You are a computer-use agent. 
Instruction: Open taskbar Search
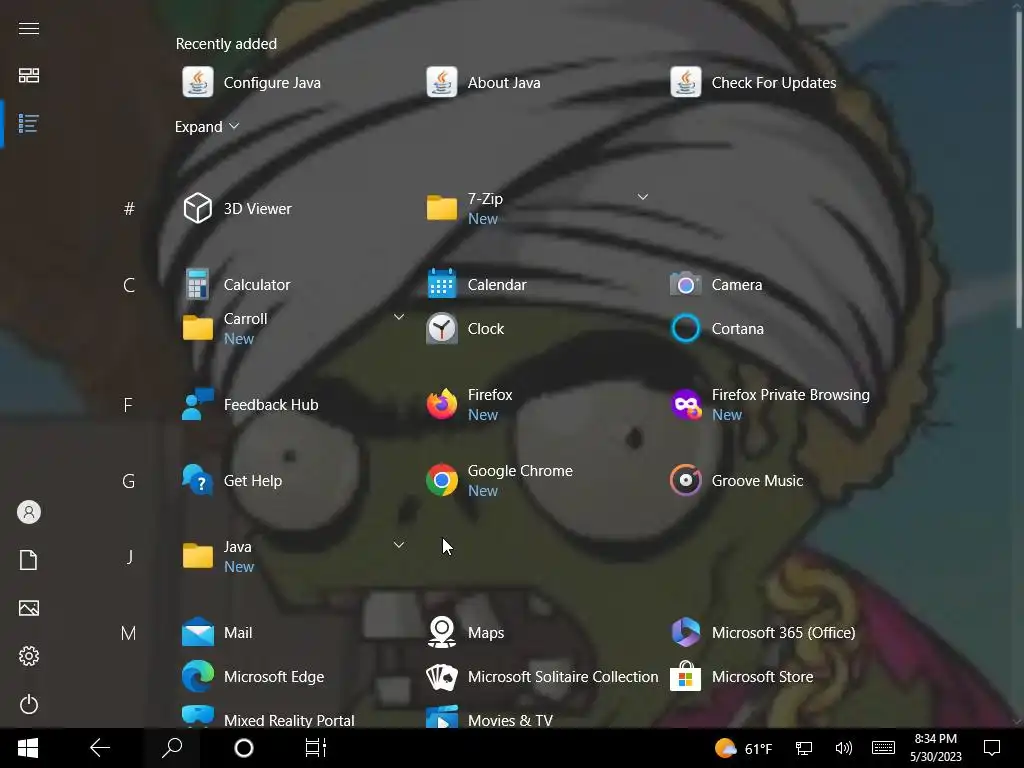pos(172,748)
